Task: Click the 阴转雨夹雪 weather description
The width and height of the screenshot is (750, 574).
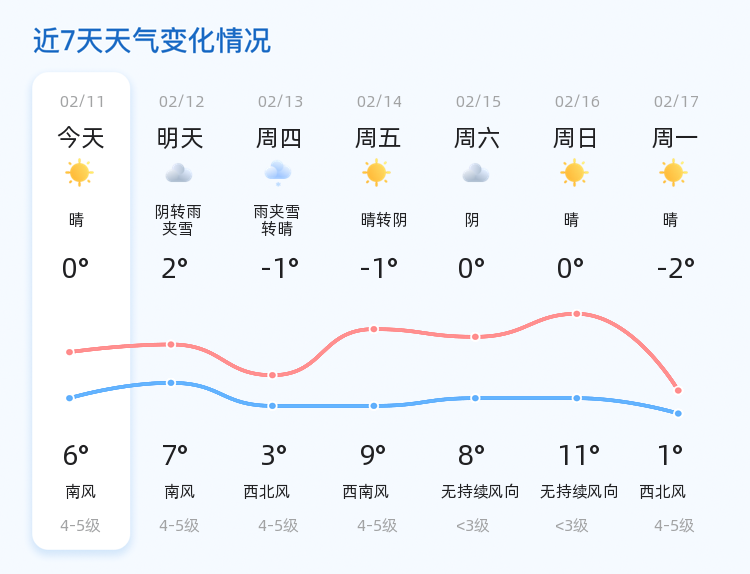Action: pyautogui.click(x=178, y=220)
